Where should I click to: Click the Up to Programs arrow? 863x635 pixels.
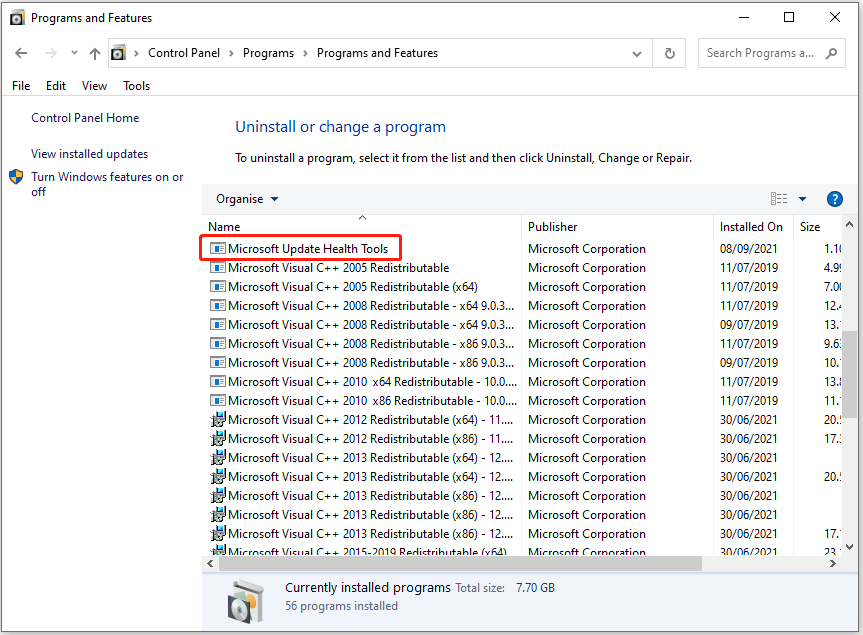95,53
